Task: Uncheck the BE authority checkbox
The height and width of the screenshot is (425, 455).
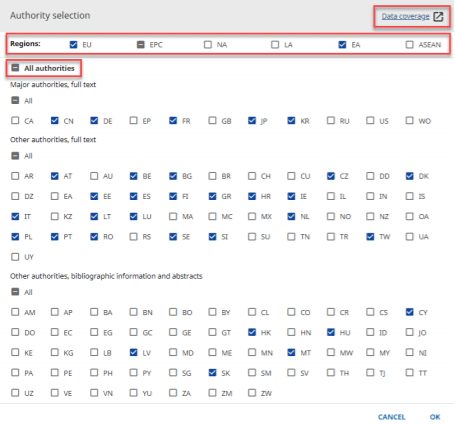Action: pos(133,176)
